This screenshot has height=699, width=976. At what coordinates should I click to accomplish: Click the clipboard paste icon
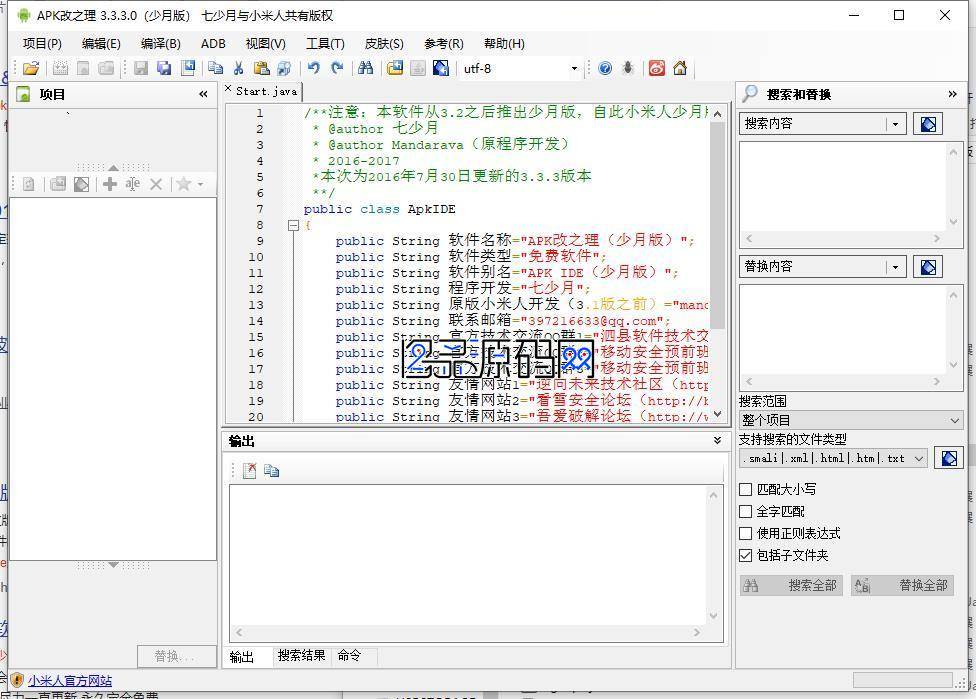[261, 68]
